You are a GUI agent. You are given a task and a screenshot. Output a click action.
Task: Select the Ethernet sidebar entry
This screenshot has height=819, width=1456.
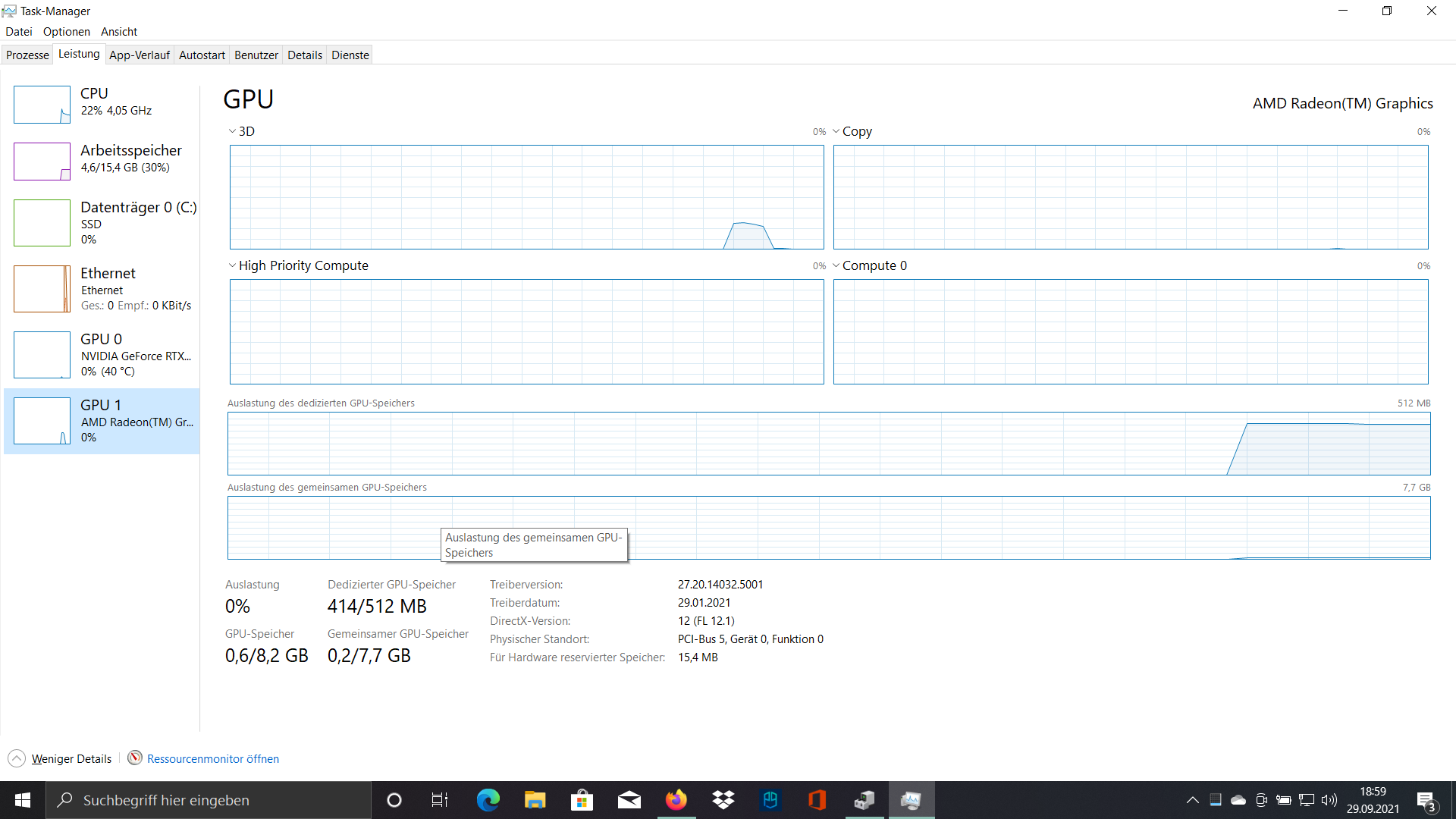[102, 289]
